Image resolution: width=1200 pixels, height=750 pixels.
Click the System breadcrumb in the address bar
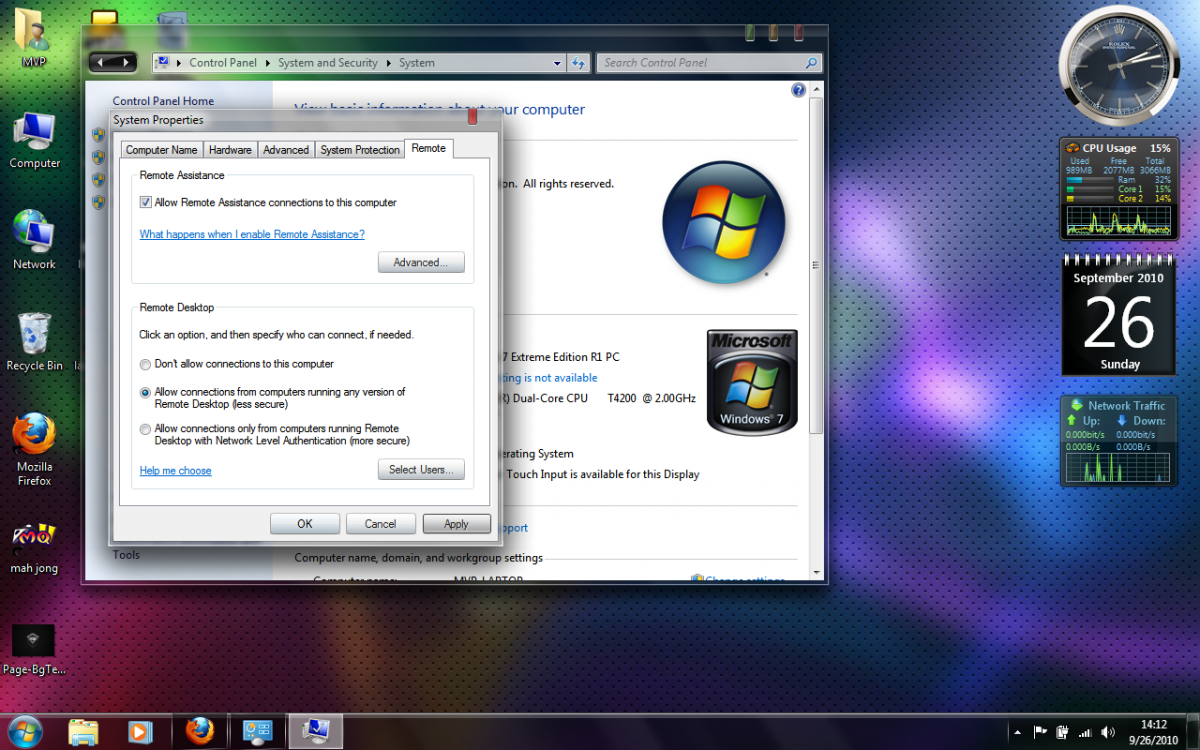pos(417,63)
